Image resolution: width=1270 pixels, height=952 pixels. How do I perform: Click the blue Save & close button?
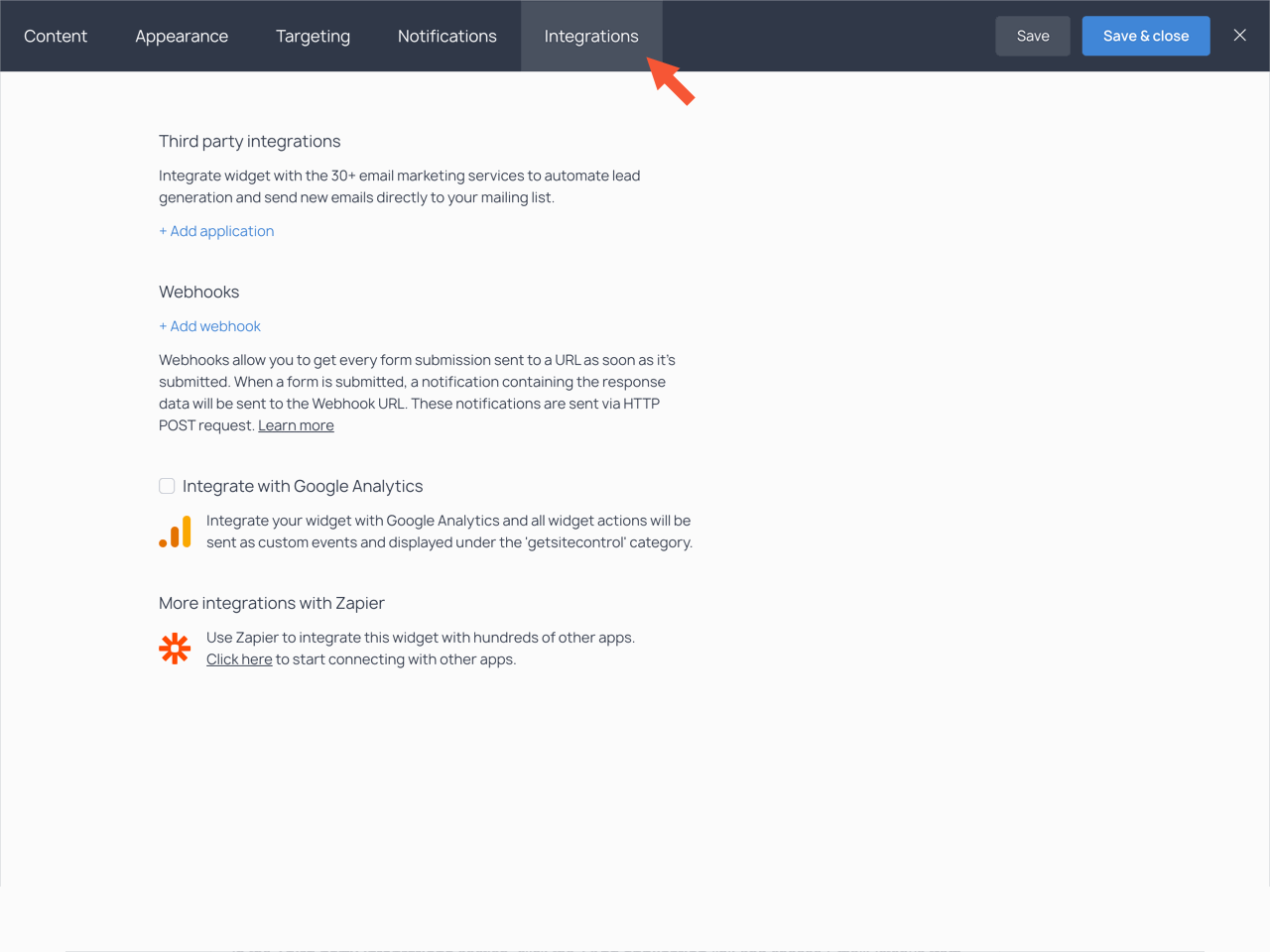[1145, 36]
